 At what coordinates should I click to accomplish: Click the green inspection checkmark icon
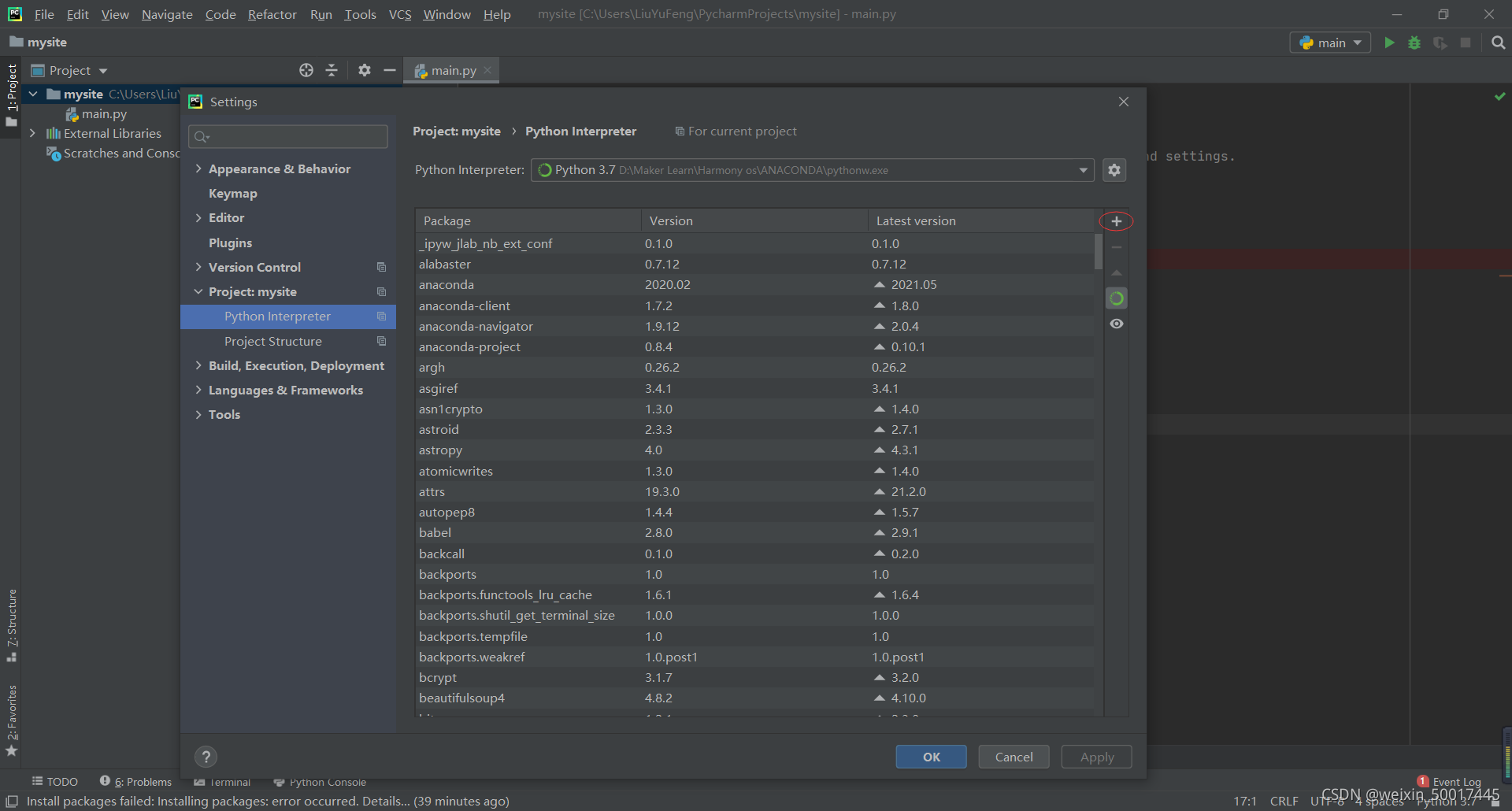(x=1499, y=96)
